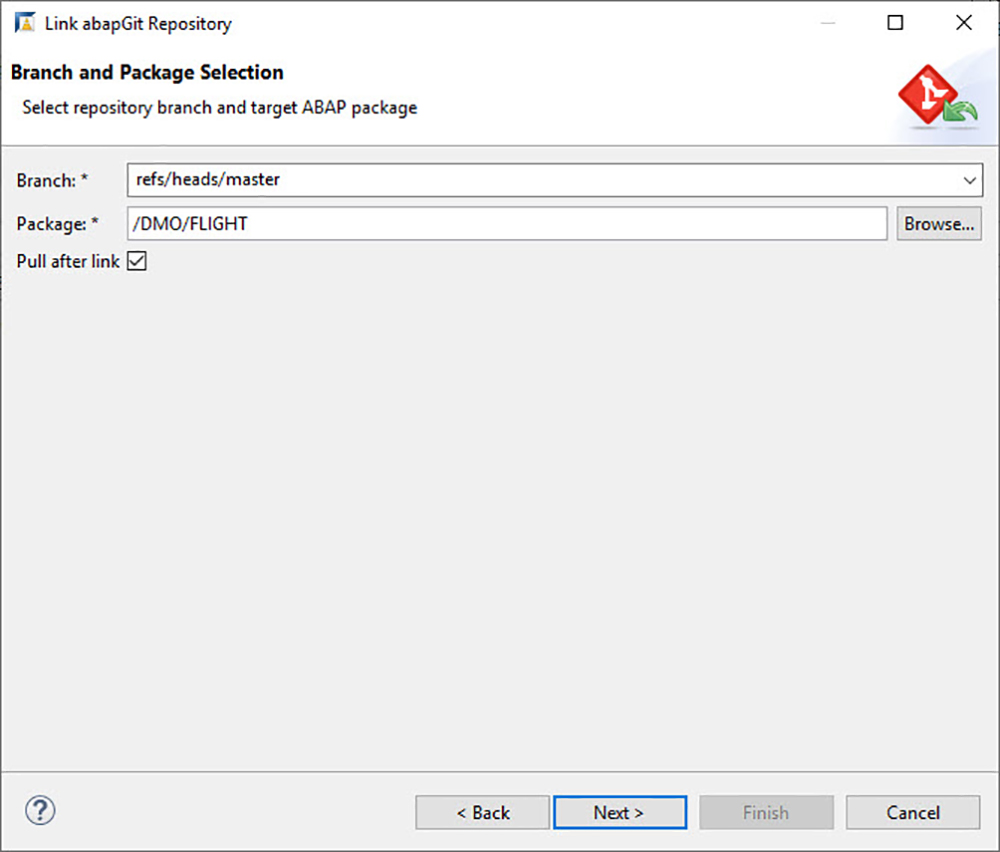Uncheck the Pull after link checkbox

tap(136, 260)
